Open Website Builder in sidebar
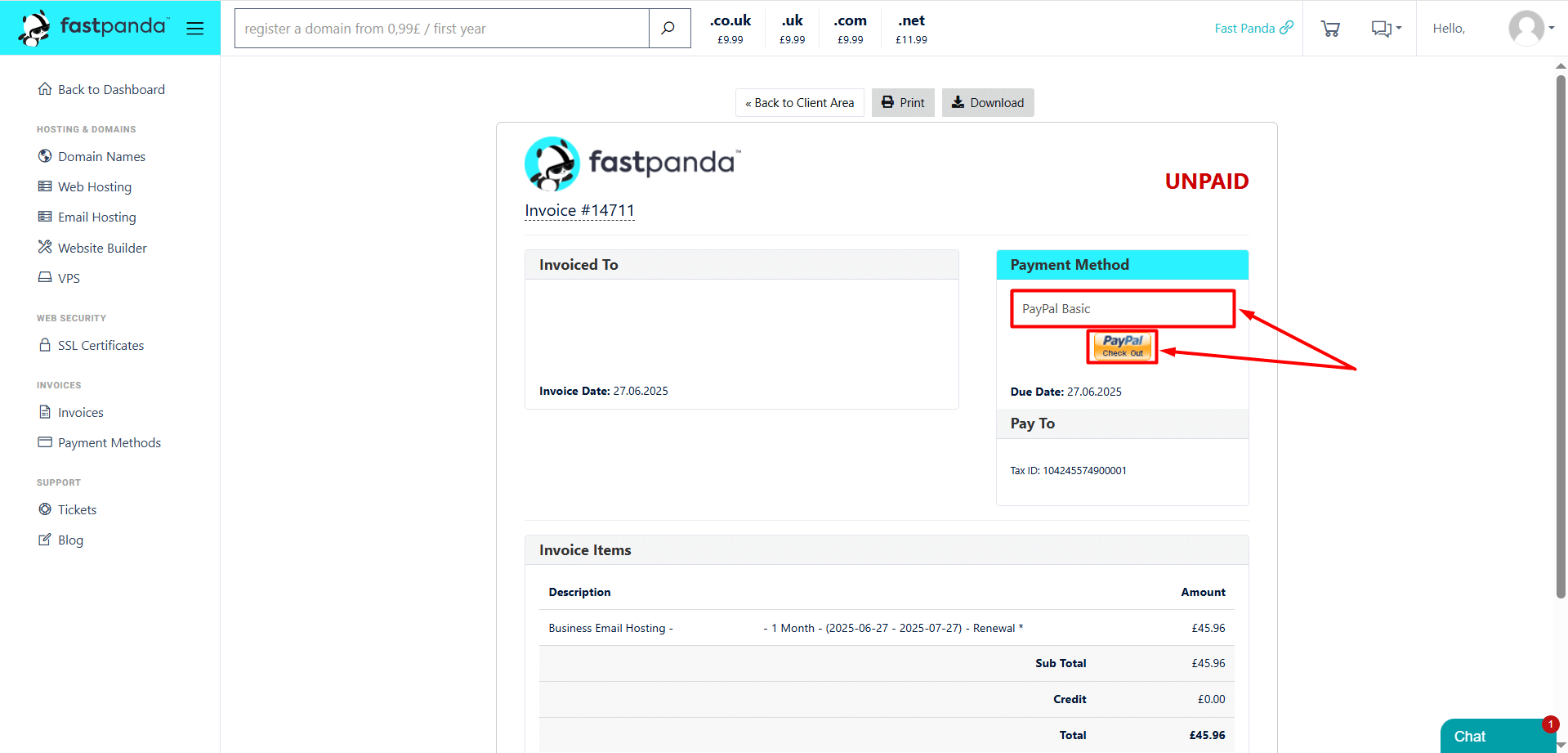 click(92, 248)
